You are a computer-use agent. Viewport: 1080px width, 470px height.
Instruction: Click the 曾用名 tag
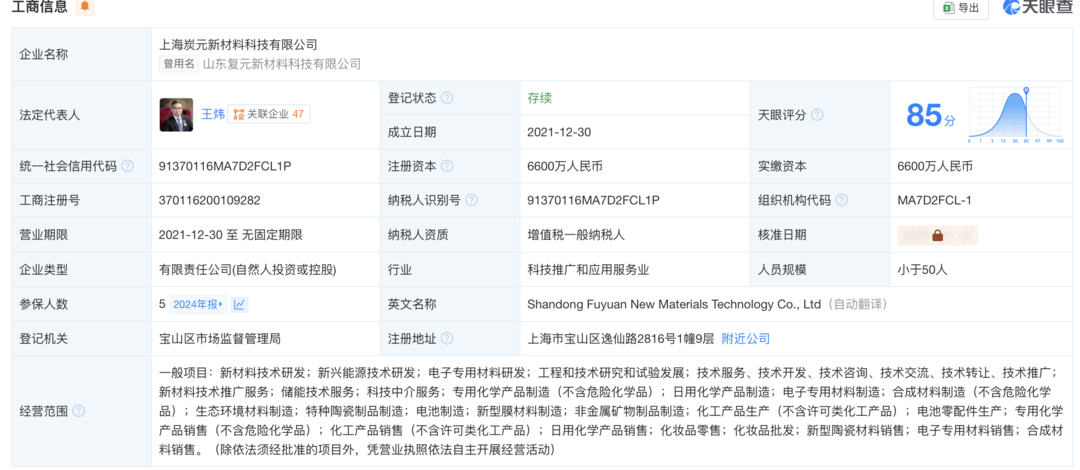point(178,64)
